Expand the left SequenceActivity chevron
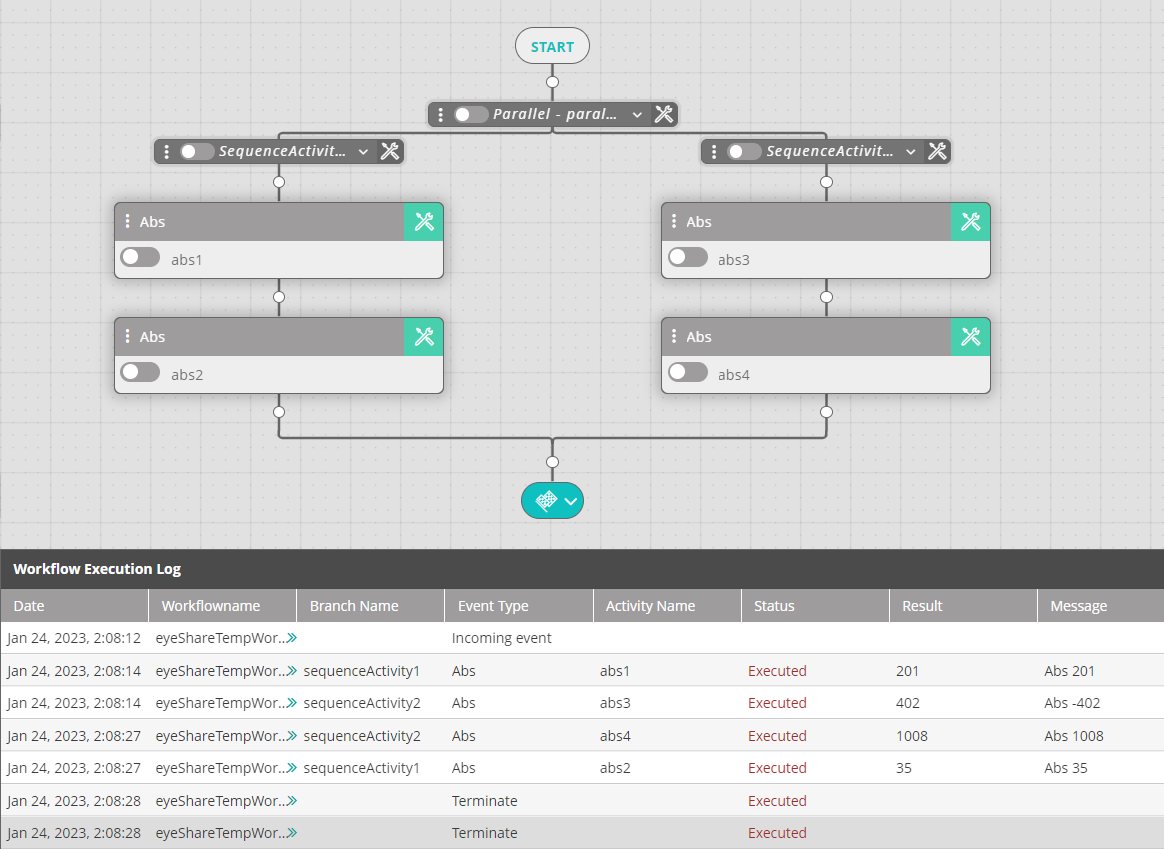Screen dimensions: 1164x849 tap(363, 152)
